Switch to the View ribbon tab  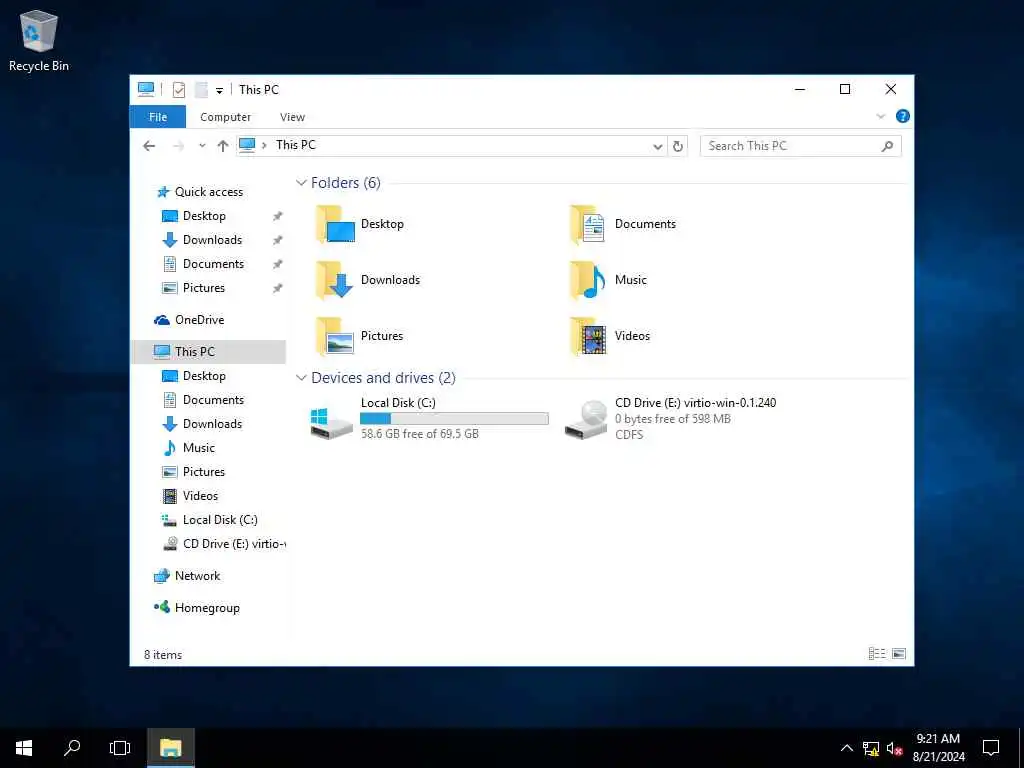tap(292, 117)
